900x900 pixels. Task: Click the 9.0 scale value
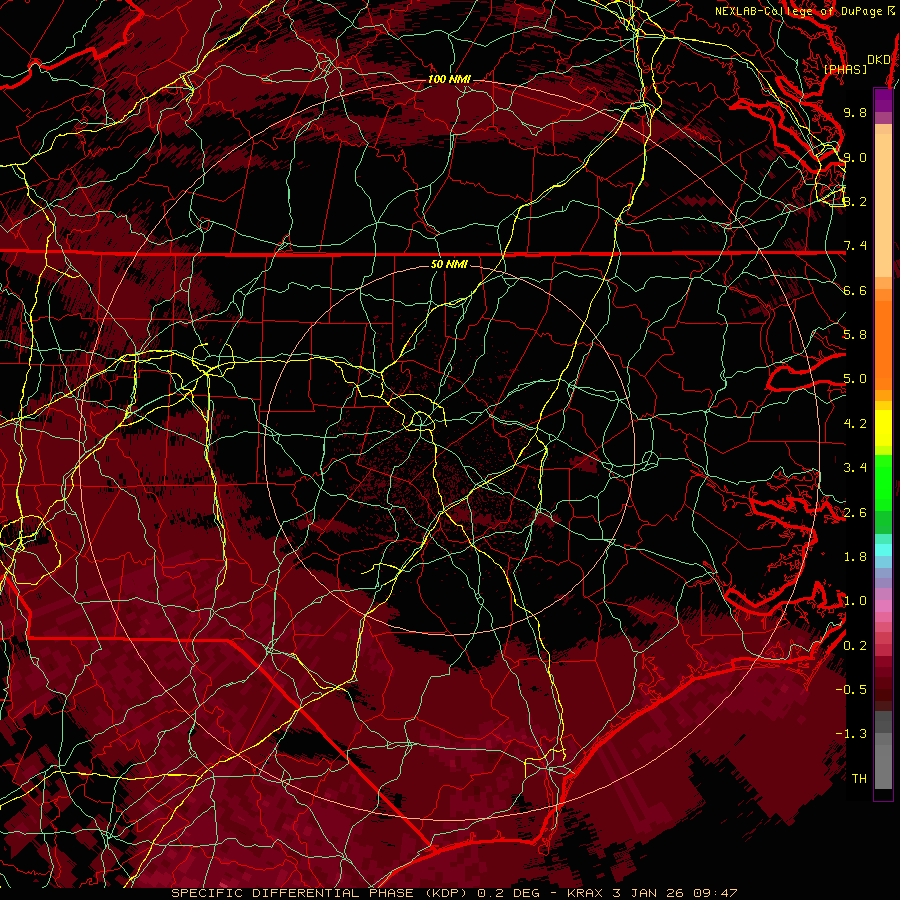855,157
